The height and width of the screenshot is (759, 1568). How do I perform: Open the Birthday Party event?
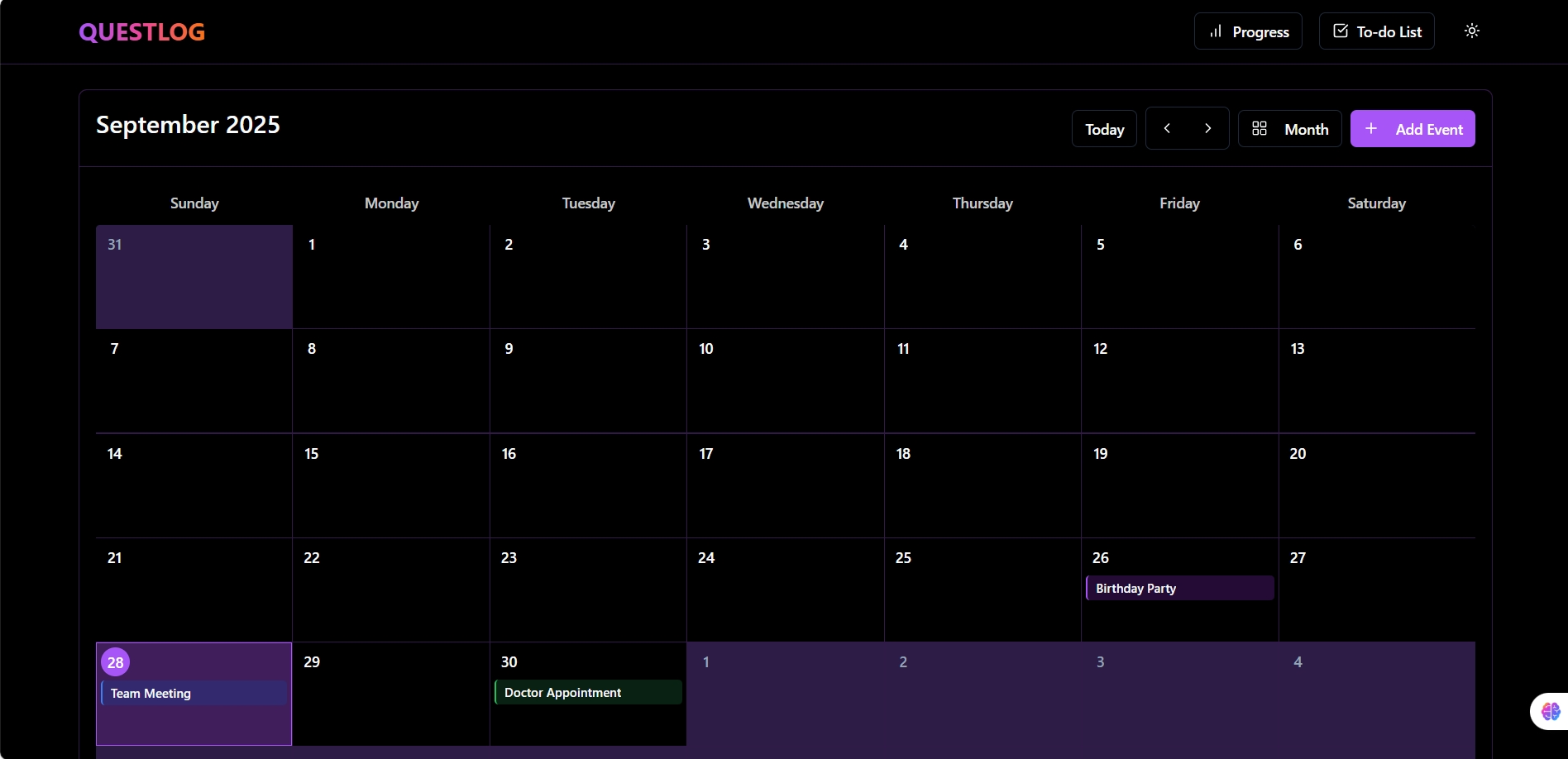[1179, 589]
